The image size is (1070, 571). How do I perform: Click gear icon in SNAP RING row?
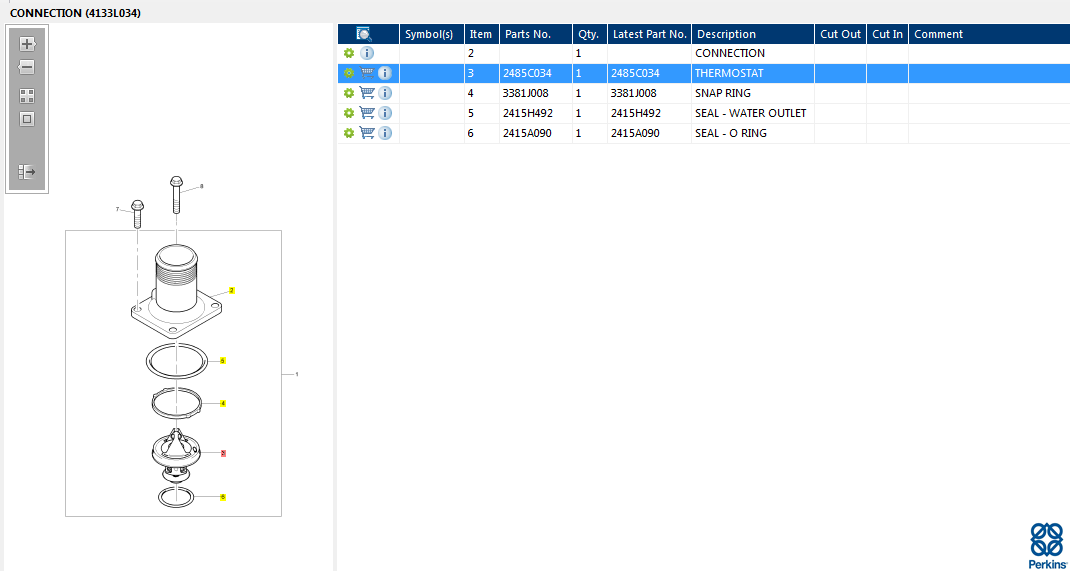click(349, 93)
